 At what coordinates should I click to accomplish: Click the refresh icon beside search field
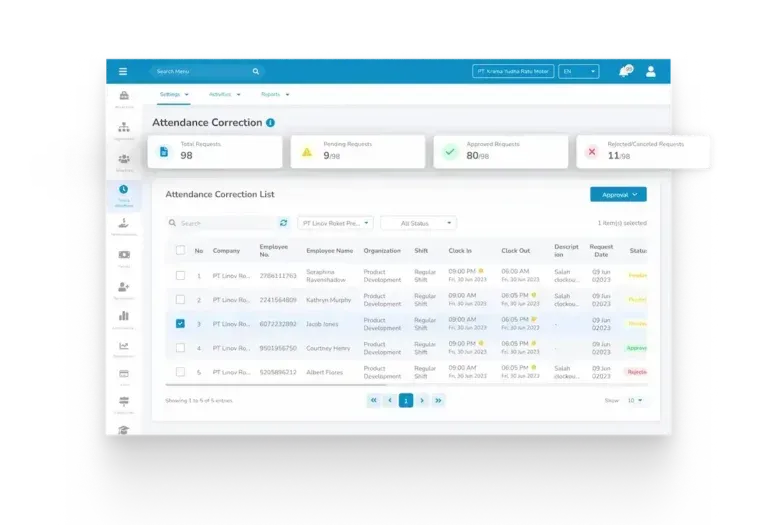(x=284, y=223)
